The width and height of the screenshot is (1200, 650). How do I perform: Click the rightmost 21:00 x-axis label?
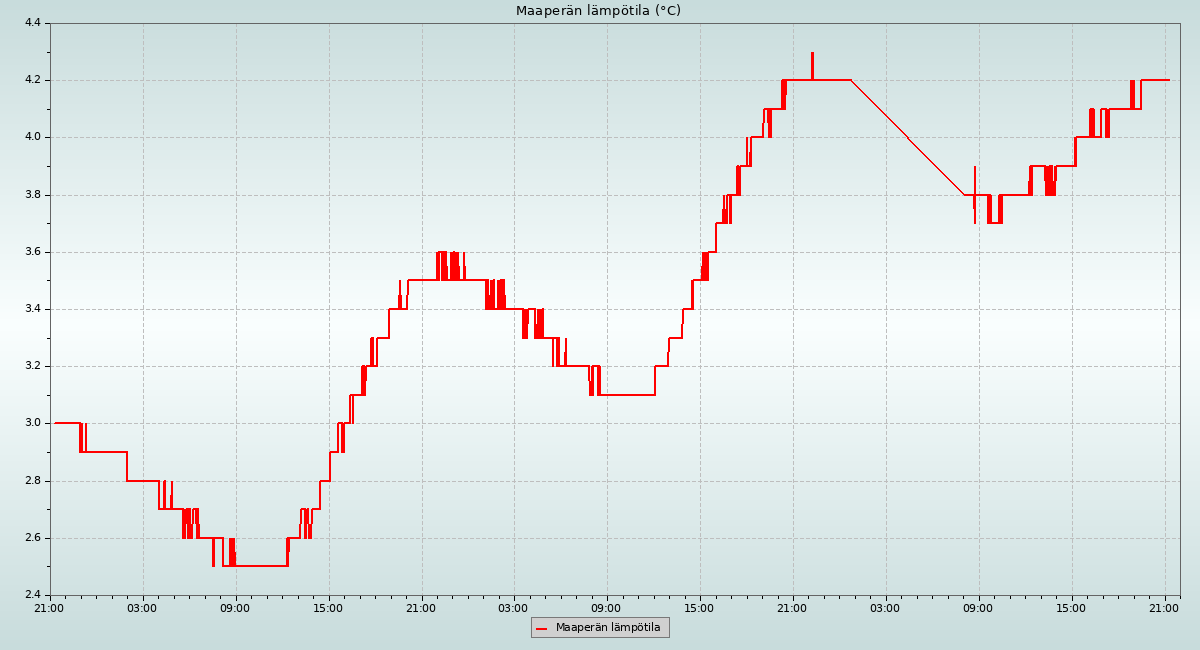(x=1164, y=607)
